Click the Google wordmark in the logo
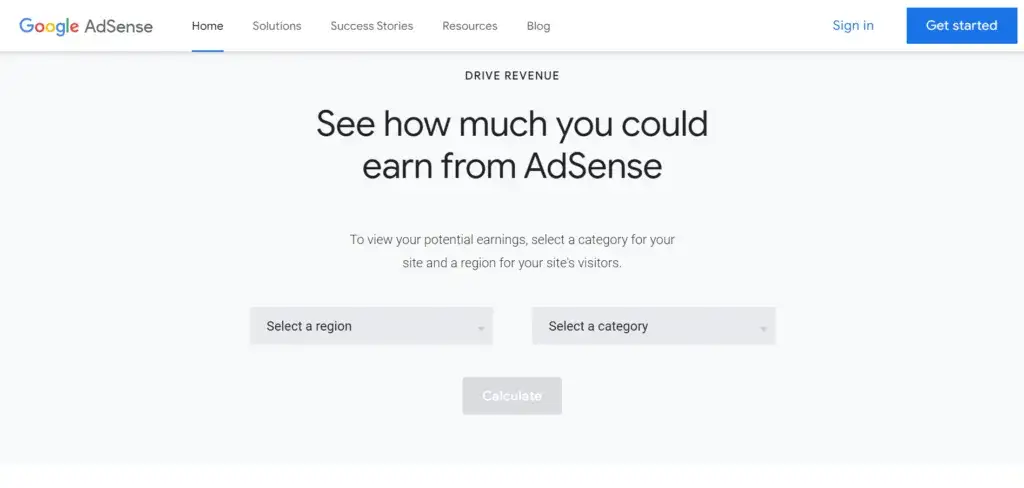This screenshot has height=488, width=1024. 49,26
